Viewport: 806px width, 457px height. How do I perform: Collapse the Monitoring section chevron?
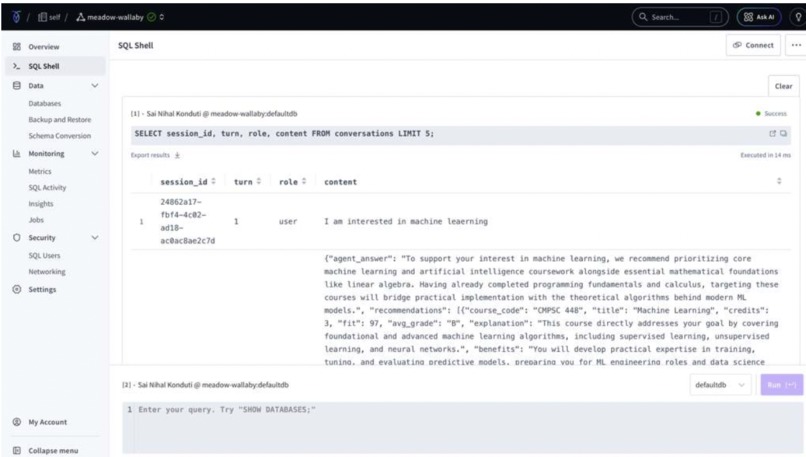(x=95, y=154)
